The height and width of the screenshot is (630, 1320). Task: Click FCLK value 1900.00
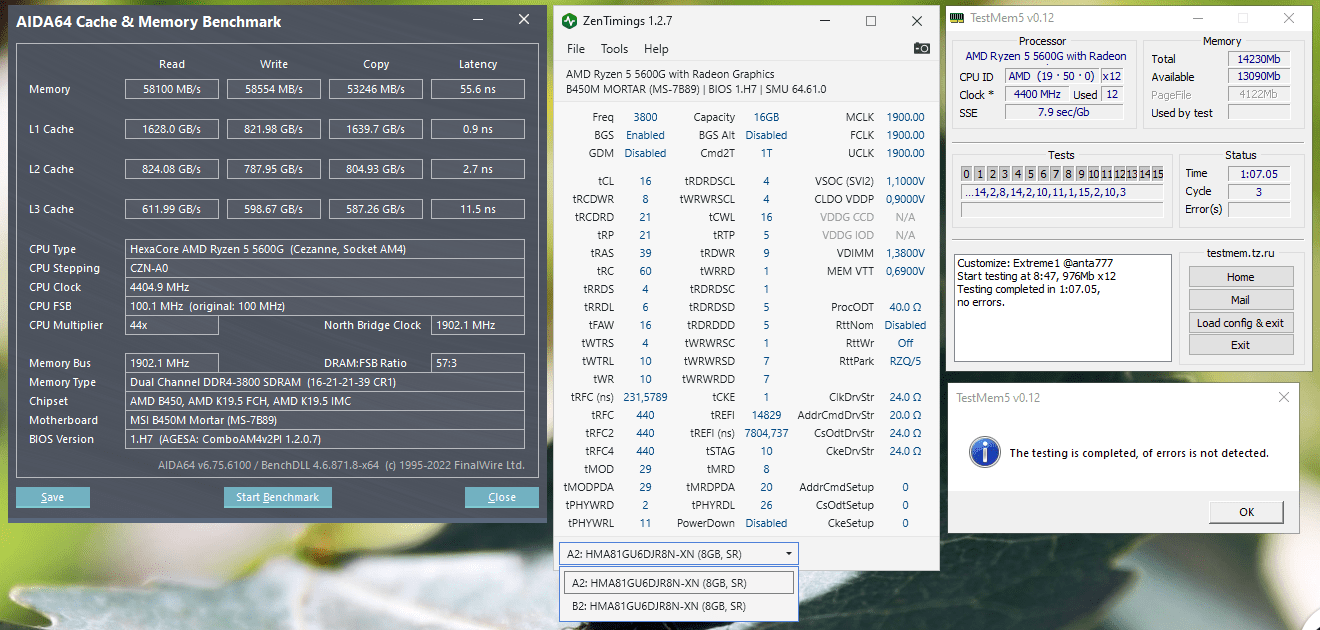905,135
